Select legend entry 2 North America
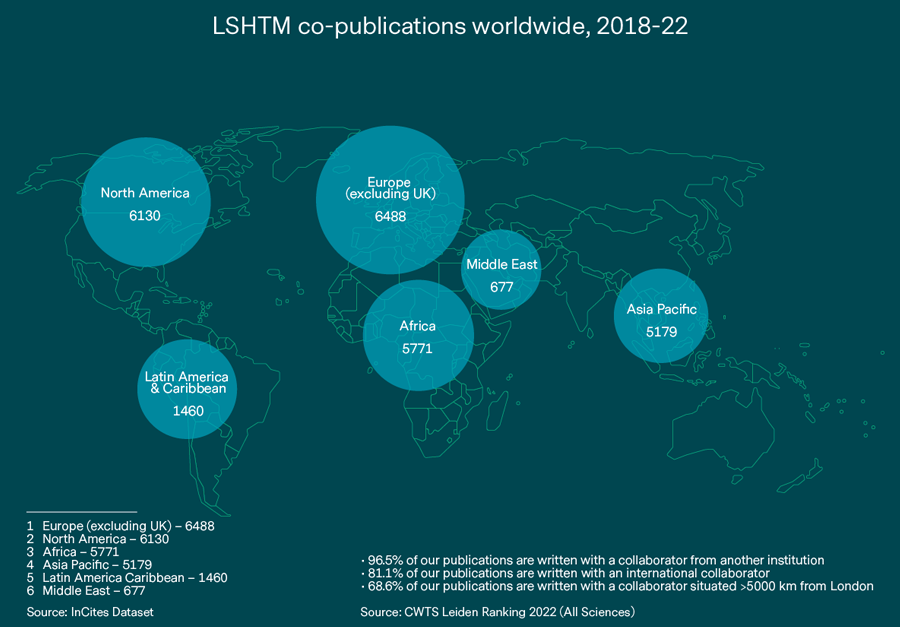 point(98,538)
